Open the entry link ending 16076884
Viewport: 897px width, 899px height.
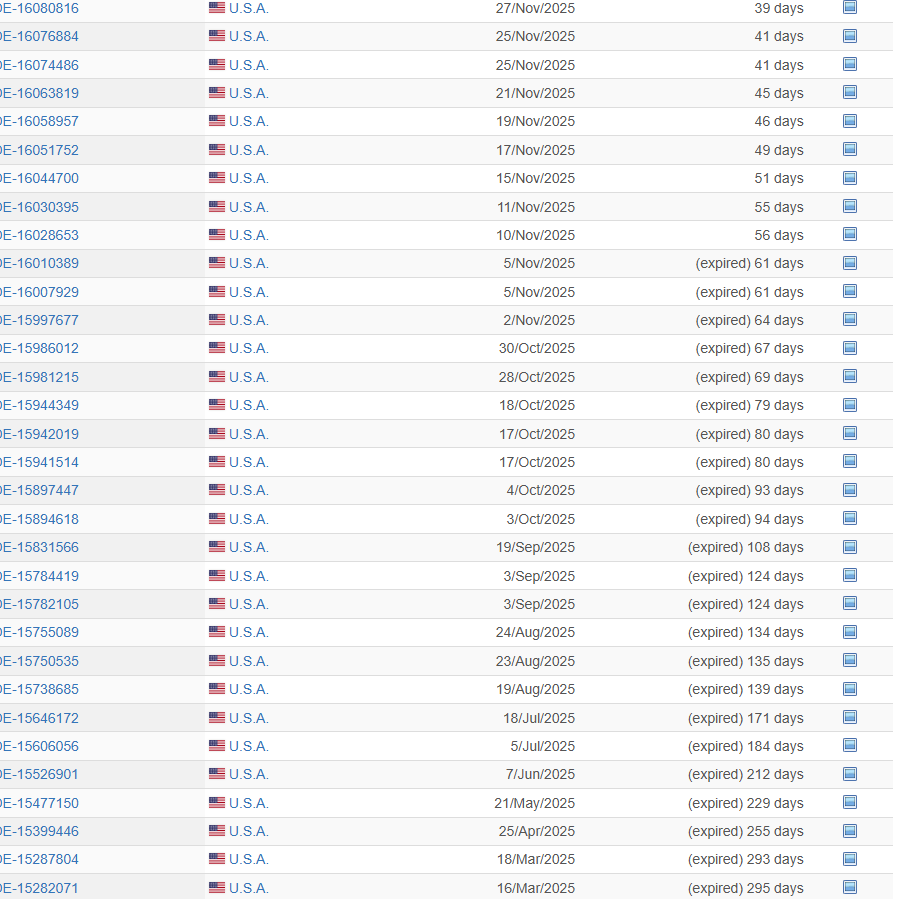pyautogui.click(x=39, y=36)
